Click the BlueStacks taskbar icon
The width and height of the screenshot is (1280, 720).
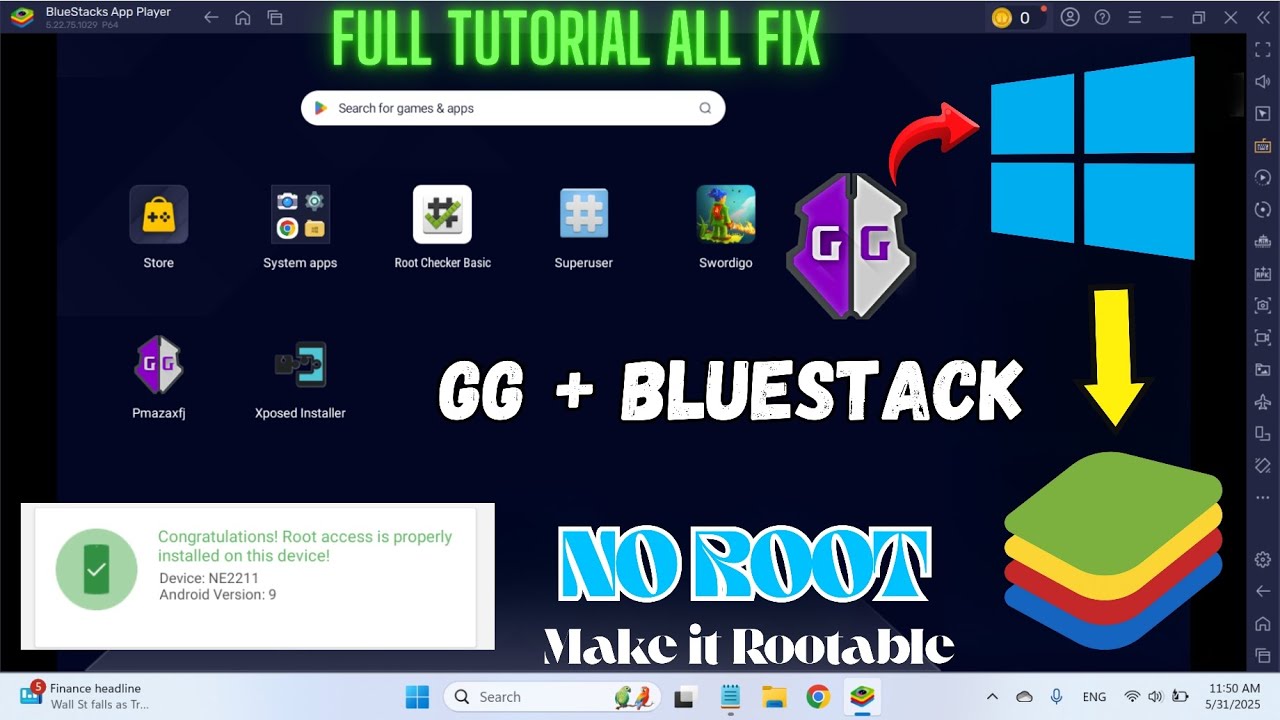[861, 697]
